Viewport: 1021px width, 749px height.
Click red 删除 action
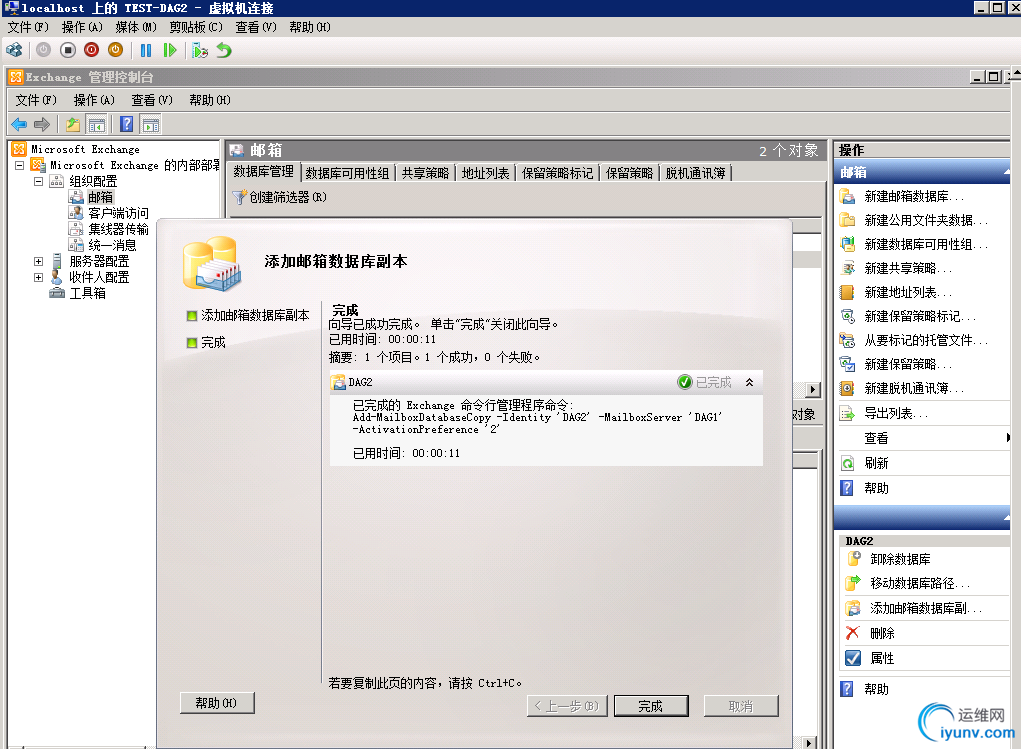(882, 633)
